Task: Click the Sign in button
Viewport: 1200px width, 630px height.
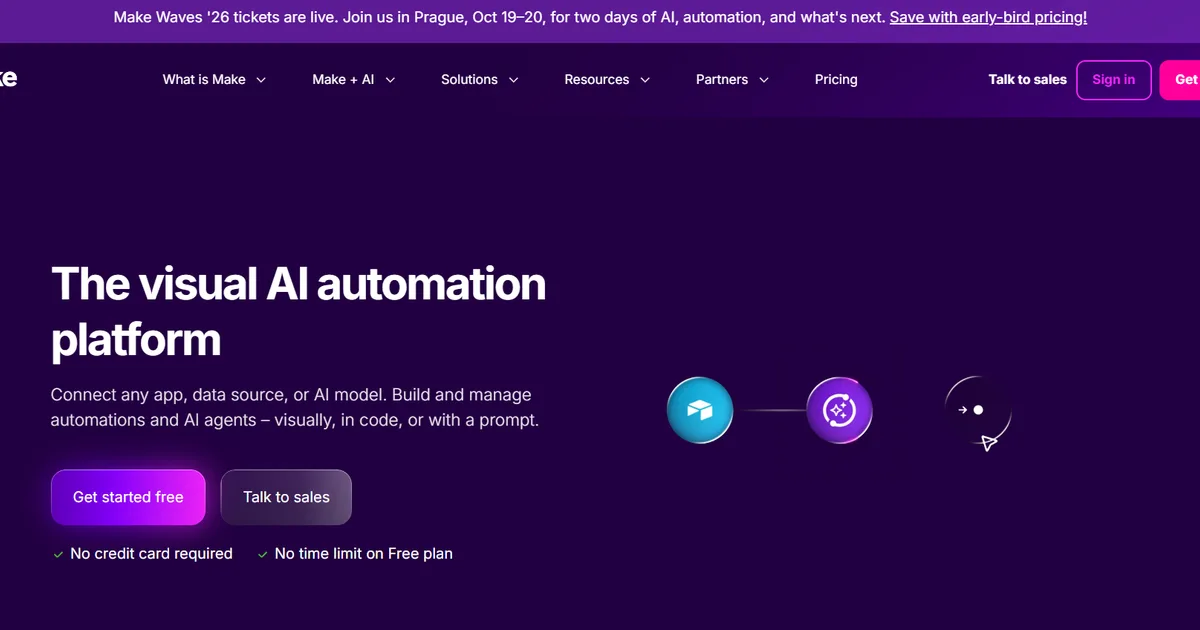Action: pyautogui.click(x=1114, y=80)
